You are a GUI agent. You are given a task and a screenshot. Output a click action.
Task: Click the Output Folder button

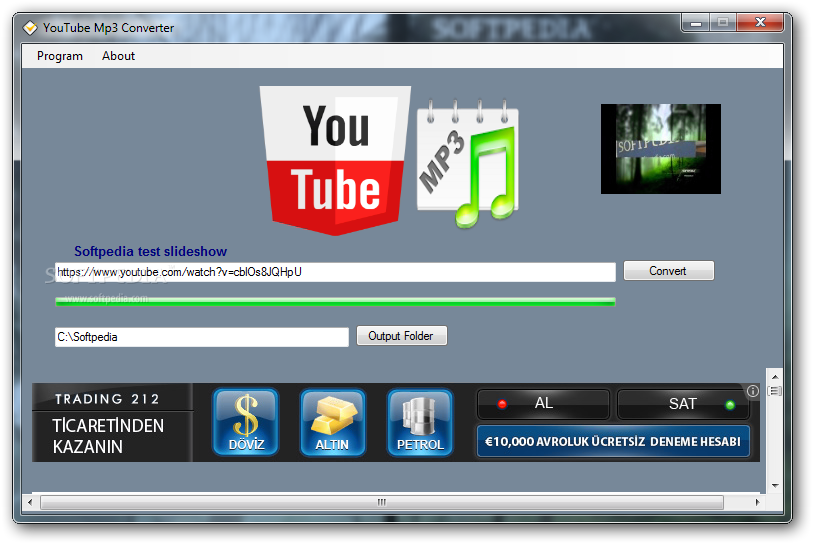[x=401, y=336]
